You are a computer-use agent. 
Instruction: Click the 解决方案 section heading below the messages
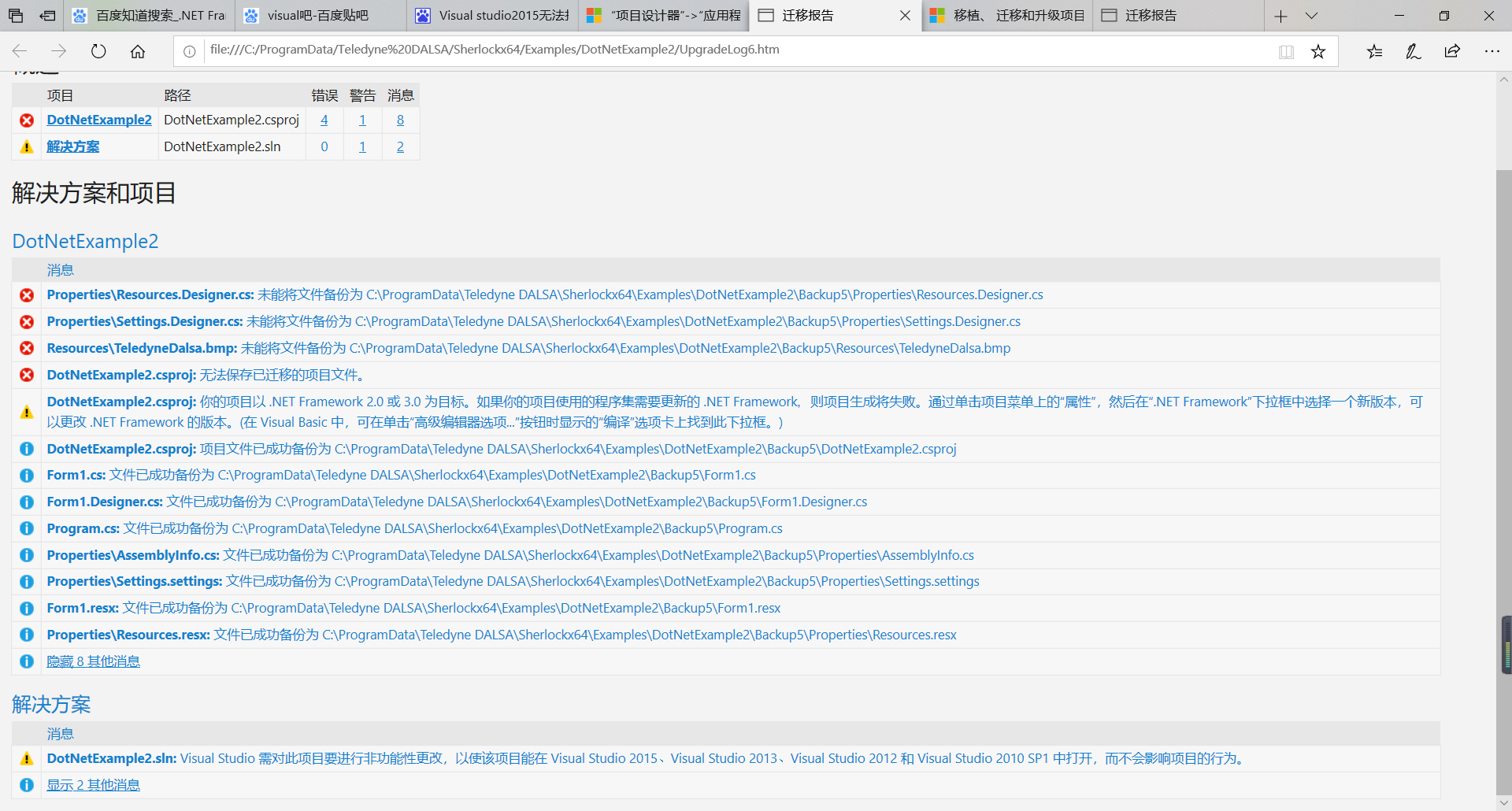51,704
